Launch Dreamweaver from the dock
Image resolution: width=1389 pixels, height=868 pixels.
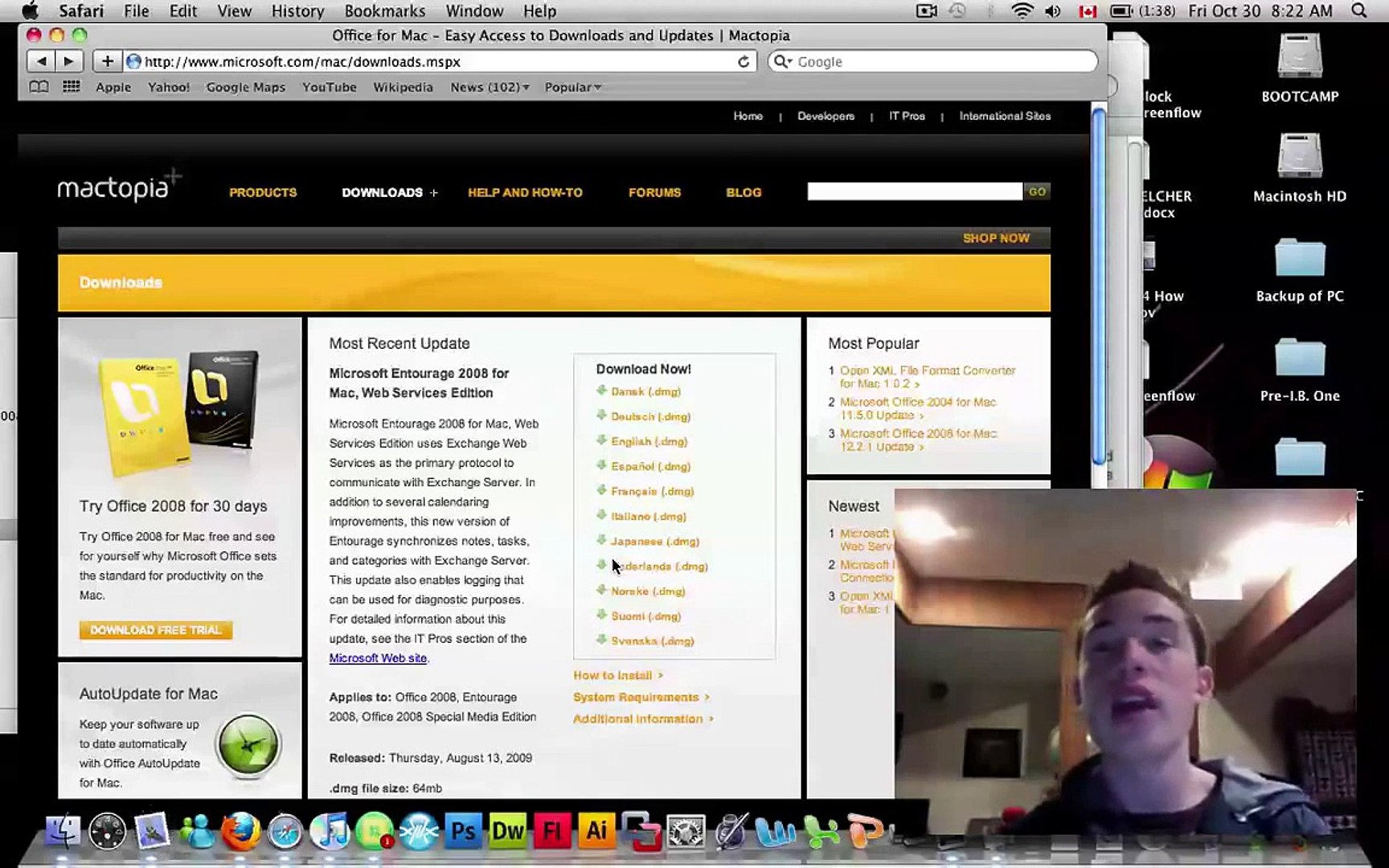click(x=508, y=831)
